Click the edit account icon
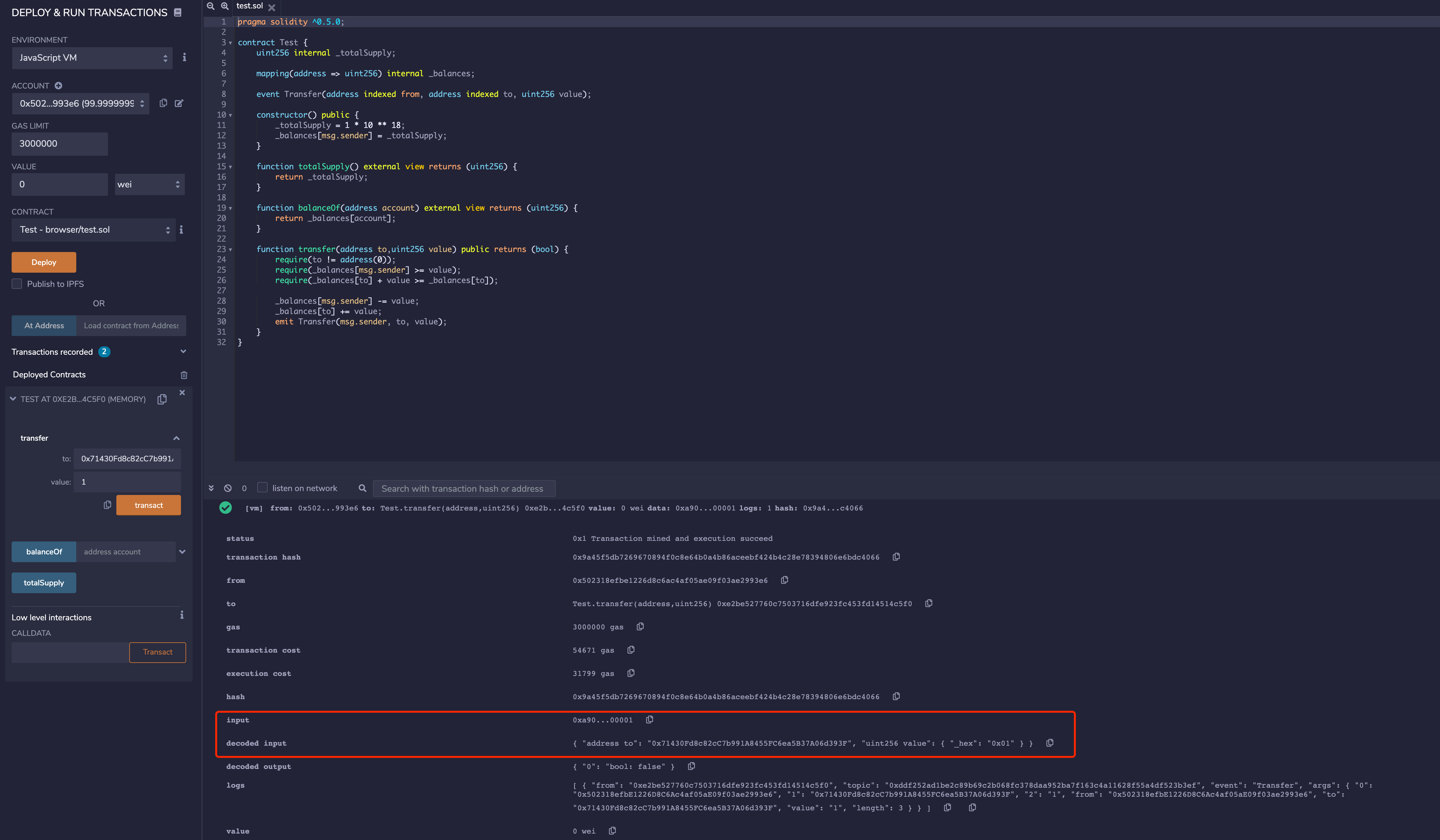This screenshot has height=840, width=1440. pos(179,103)
